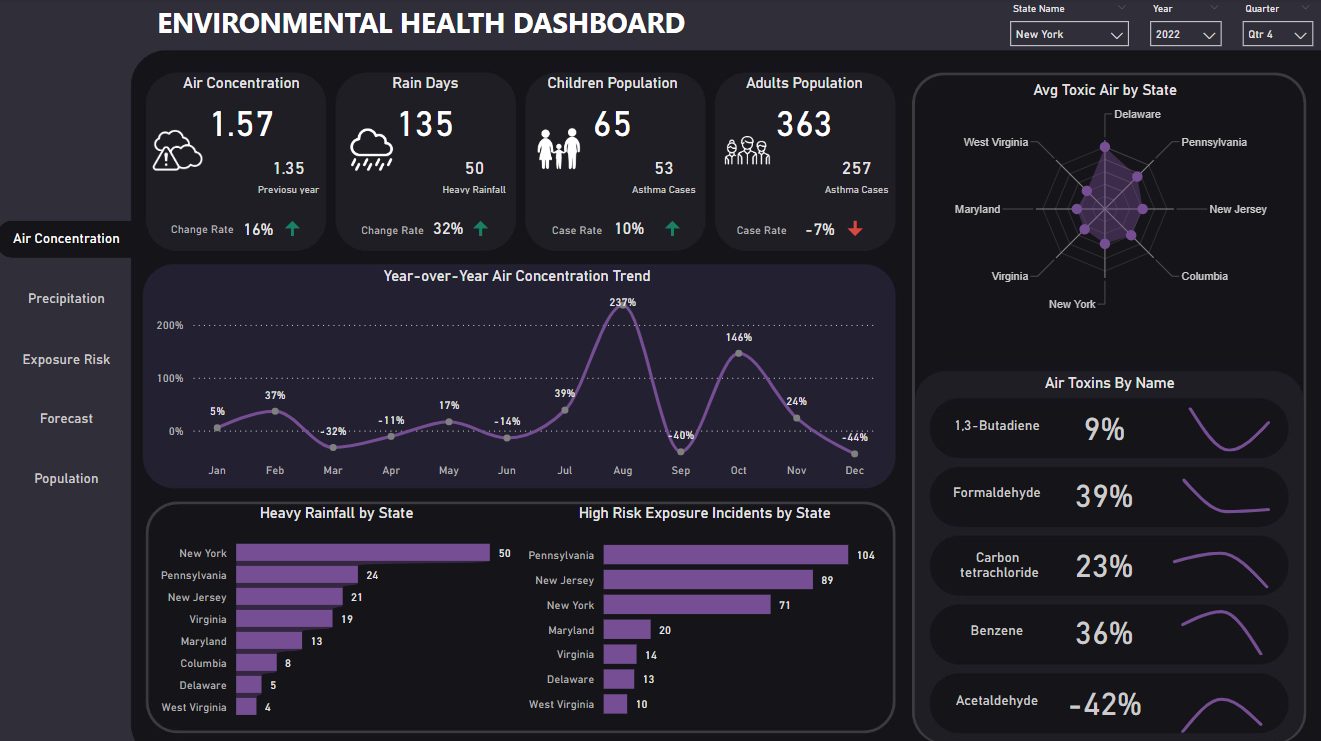Open the Year dropdown showing 2022
Image resolution: width=1321 pixels, height=741 pixels.
click(x=1186, y=34)
